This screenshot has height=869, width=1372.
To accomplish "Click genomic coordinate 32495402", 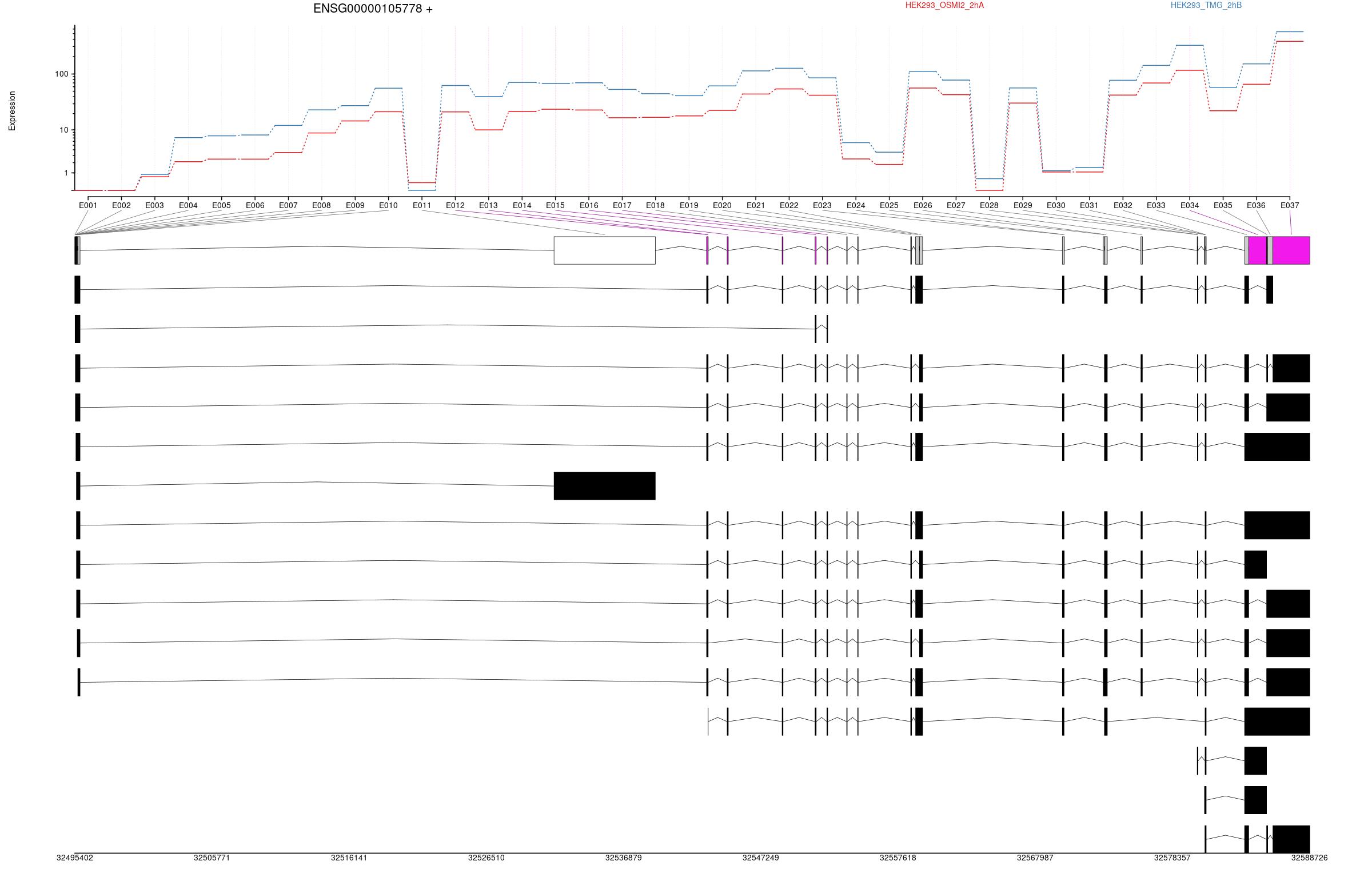I will pyautogui.click(x=74, y=858).
